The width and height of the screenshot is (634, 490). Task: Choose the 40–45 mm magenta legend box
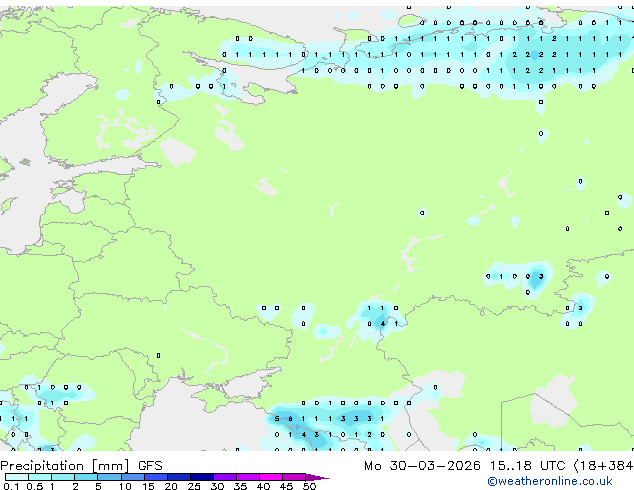pyautogui.click(x=271, y=477)
